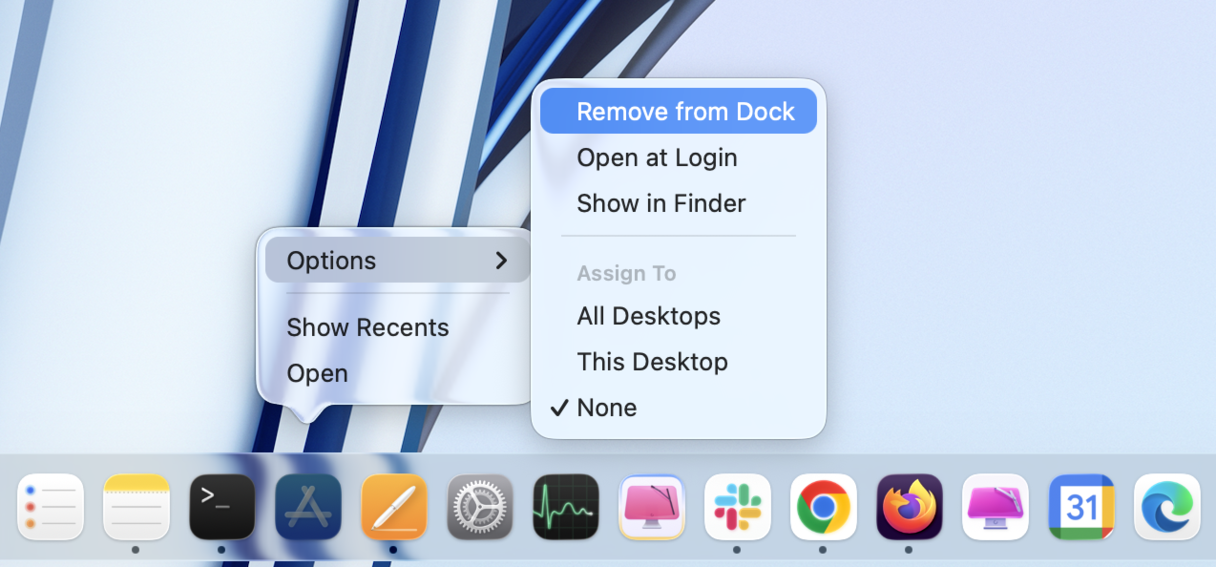
Task: Launch the Notes app in Dock
Action: click(x=137, y=507)
